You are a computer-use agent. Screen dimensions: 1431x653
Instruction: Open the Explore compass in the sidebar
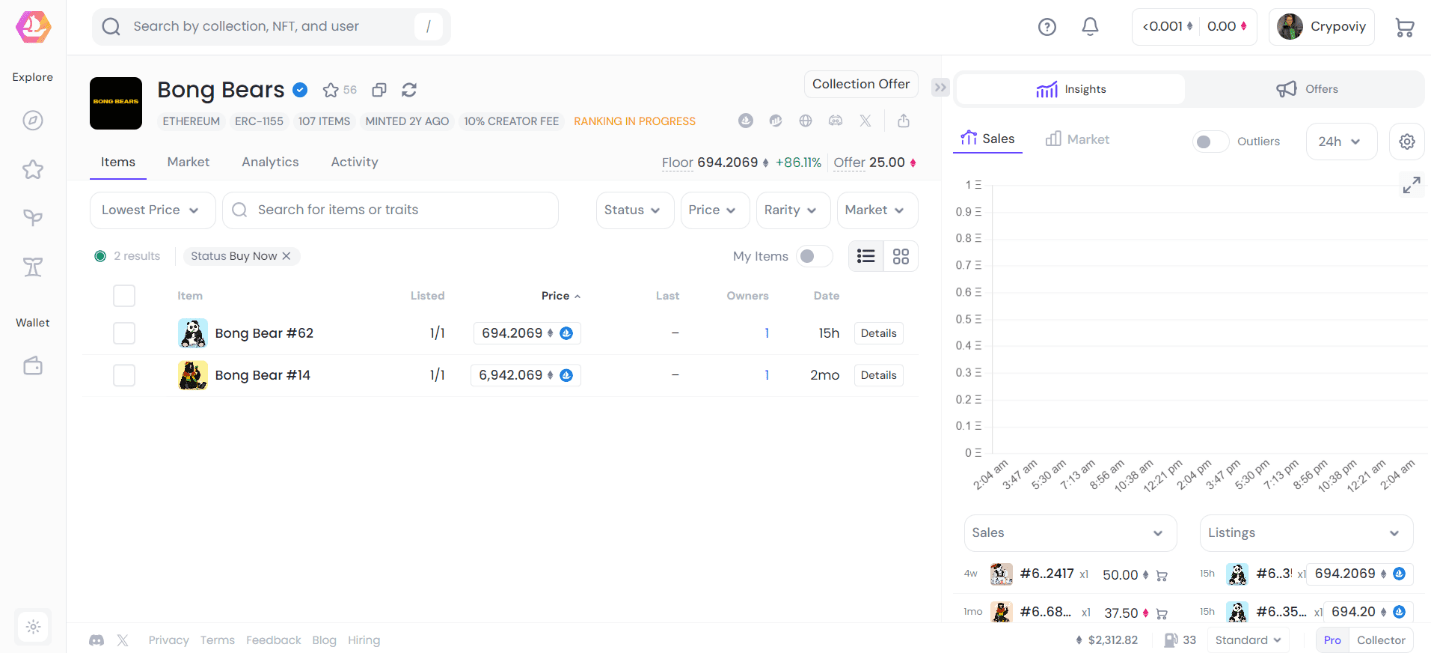[32, 119]
